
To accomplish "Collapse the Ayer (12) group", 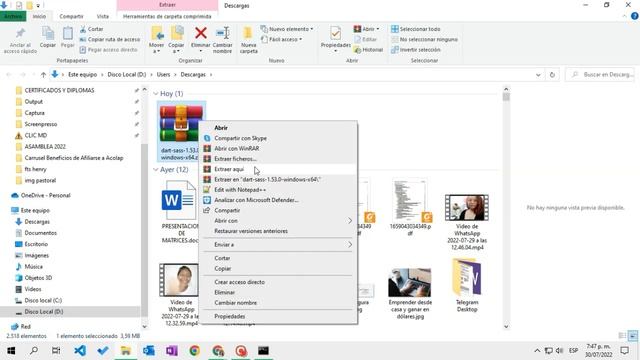I will pyautogui.click(x=156, y=169).
